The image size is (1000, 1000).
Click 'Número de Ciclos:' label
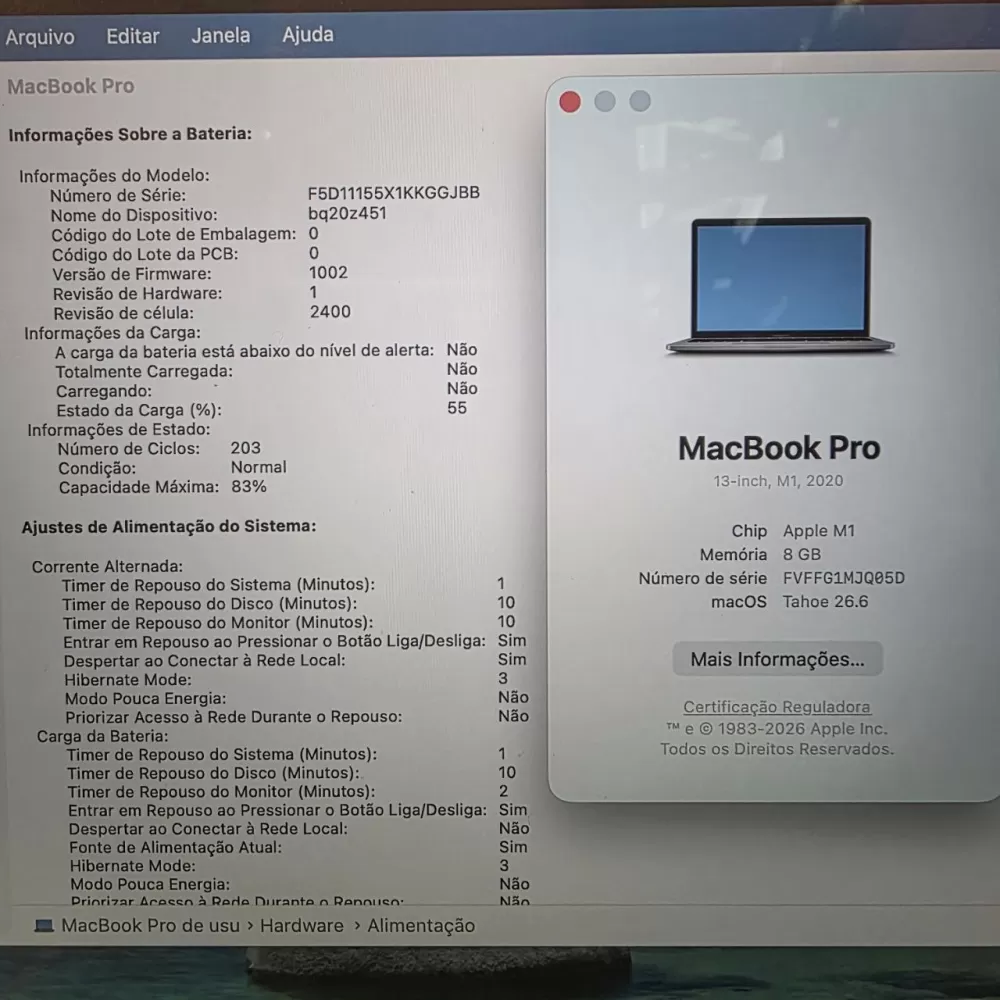pos(129,448)
